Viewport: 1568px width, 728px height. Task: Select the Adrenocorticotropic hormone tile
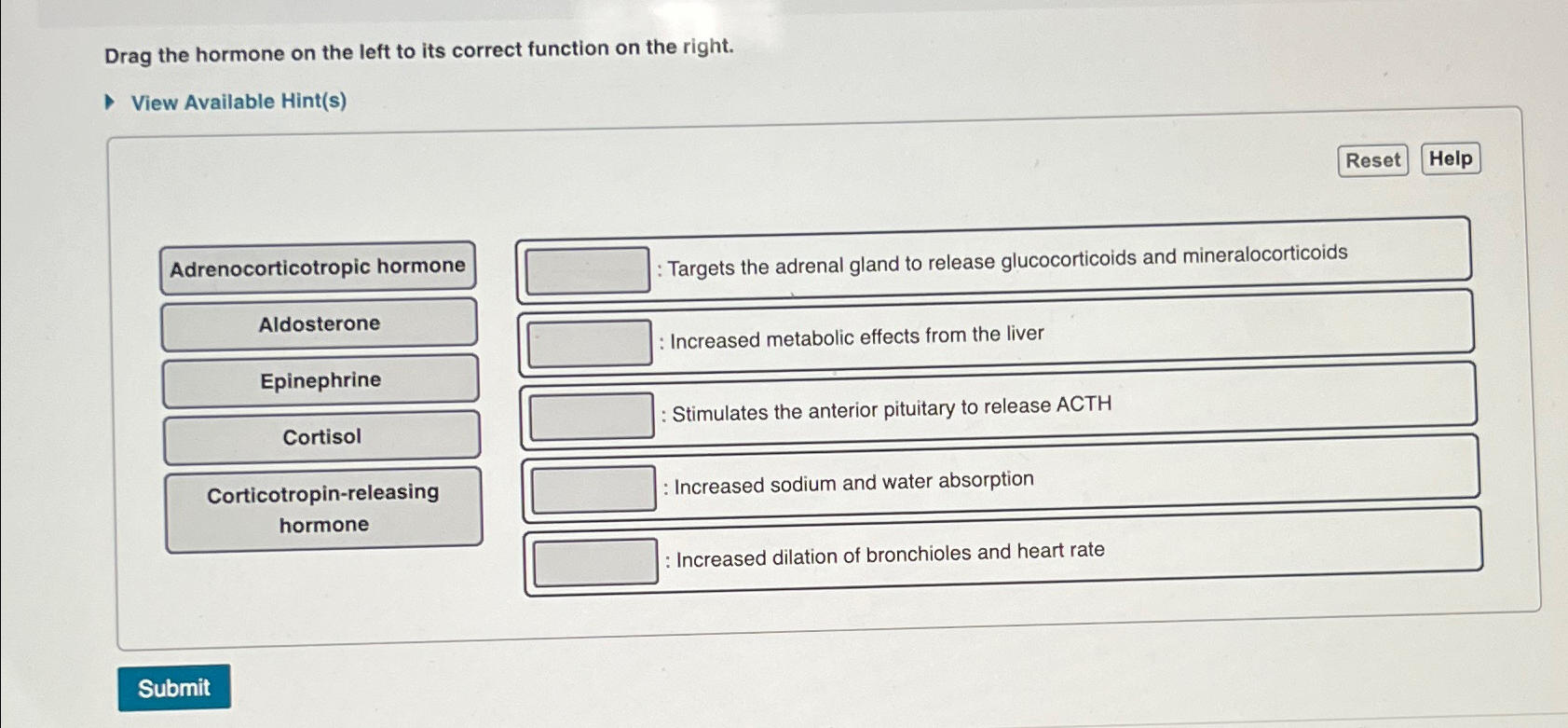click(x=319, y=265)
